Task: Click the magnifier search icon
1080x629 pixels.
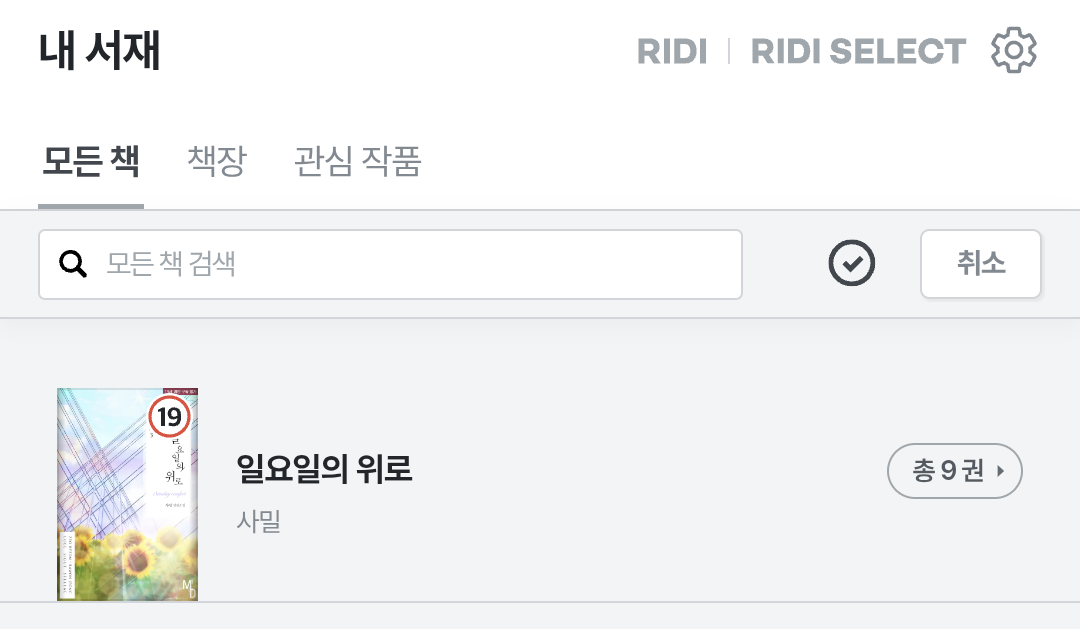Action: 73,264
